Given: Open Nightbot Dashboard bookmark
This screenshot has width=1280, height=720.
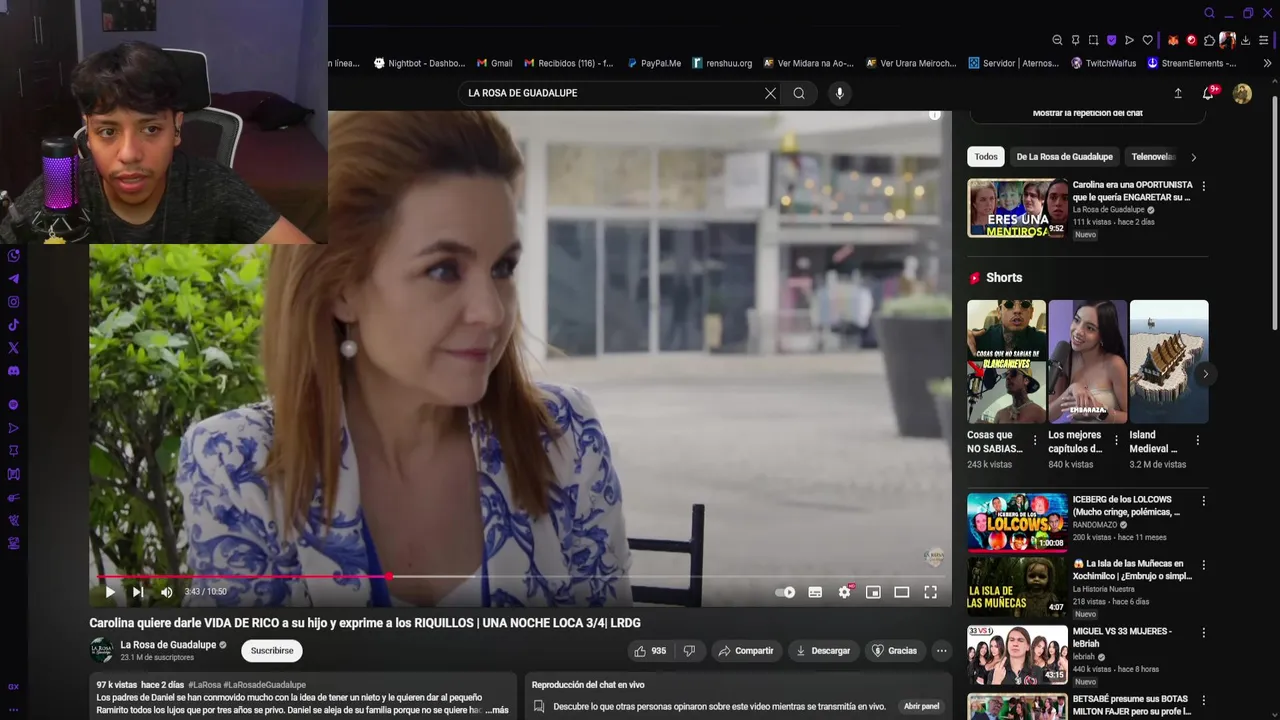Looking at the screenshot, I should 419,63.
